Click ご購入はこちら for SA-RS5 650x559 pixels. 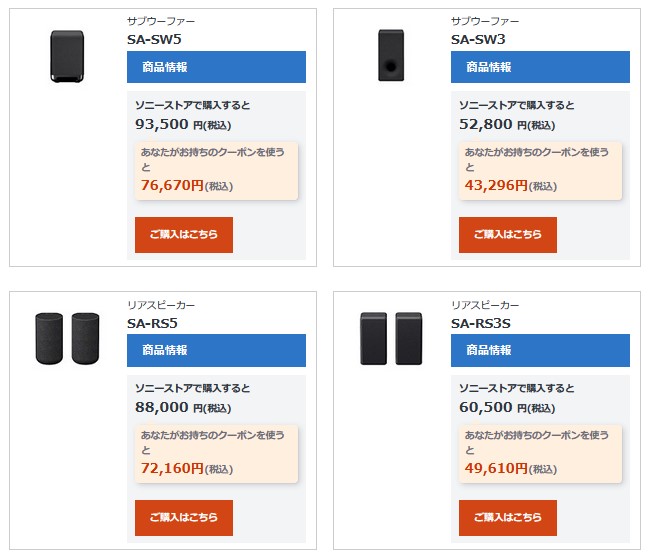point(184,518)
